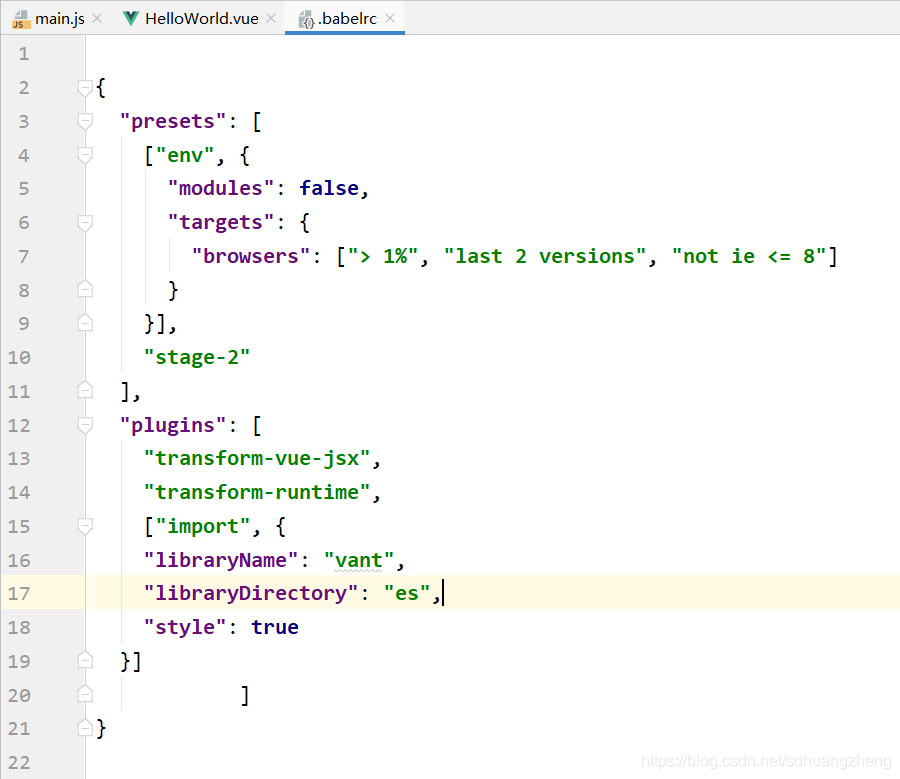The height and width of the screenshot is (779, 900).
Task: Close the HelloWorld.vue tab
Action: click(x=271, y=18)
